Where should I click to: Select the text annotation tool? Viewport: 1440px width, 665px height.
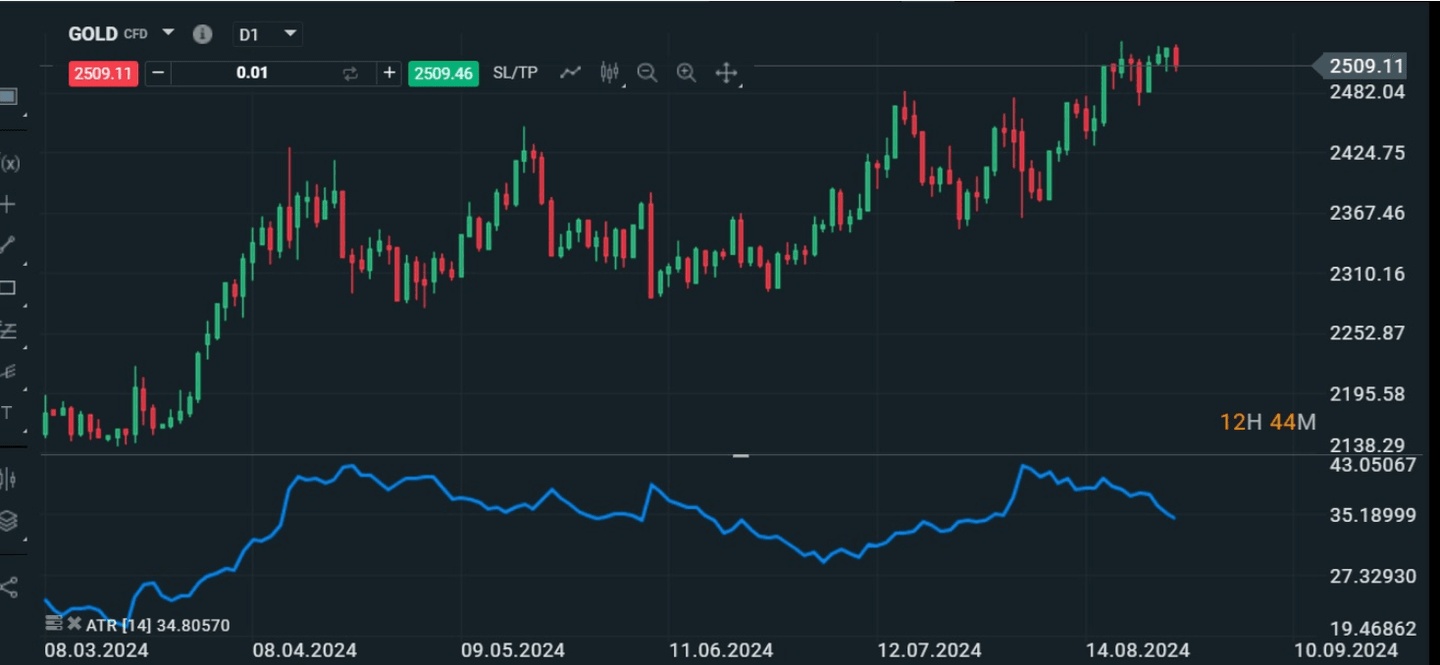7,413
